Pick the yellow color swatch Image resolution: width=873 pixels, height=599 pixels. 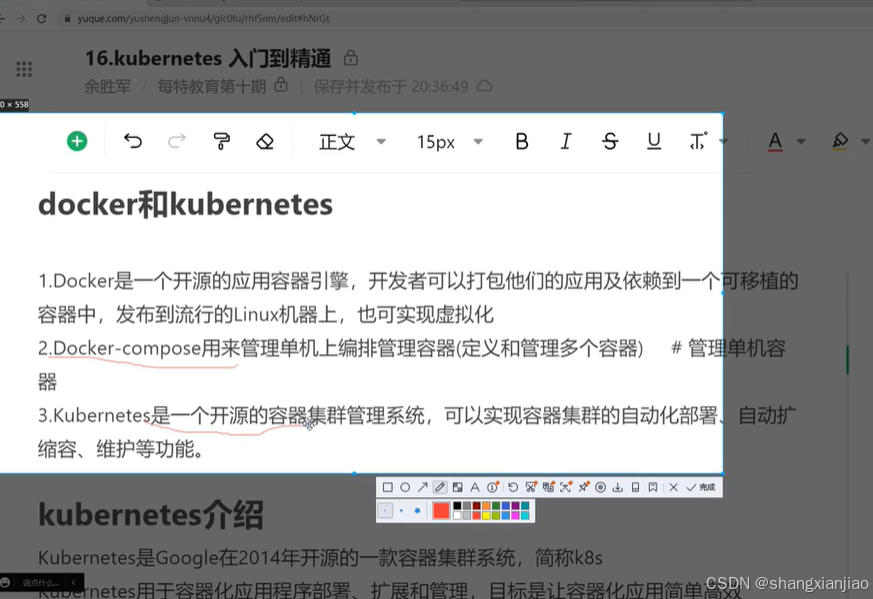click(x=486, y=515)
